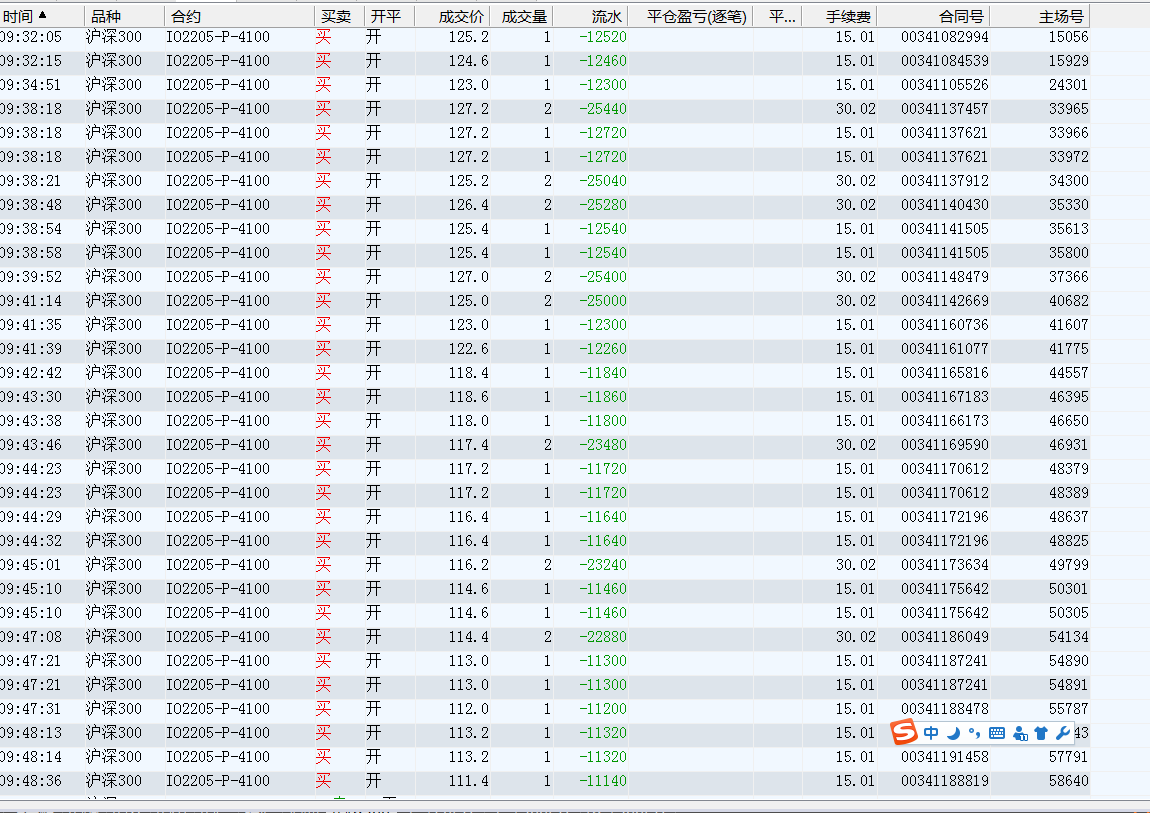Screen dimensions: 1150x813
Task: Open the Sogou account user icon
Action: (x=1019, y=732)
